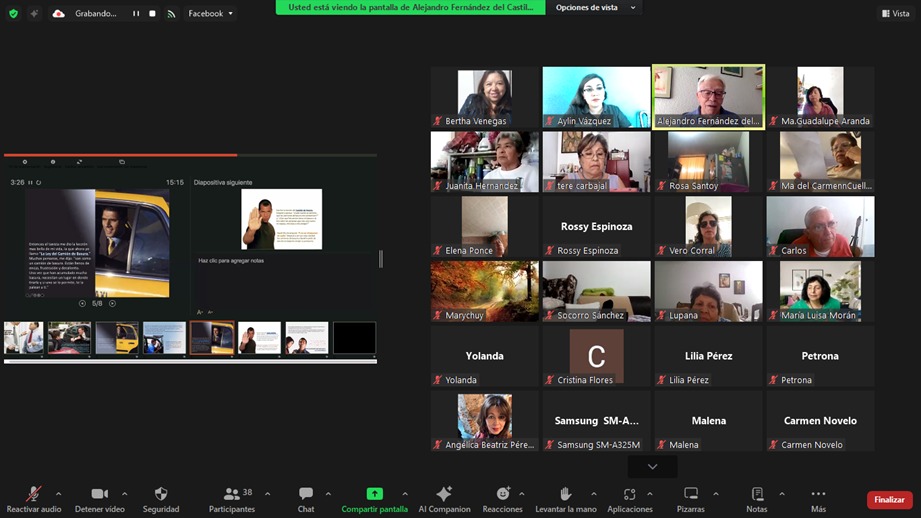The width and height of the screenshot is (921, 518).
Task: Open the Seguridad shield options
Action: click(161, 494)
